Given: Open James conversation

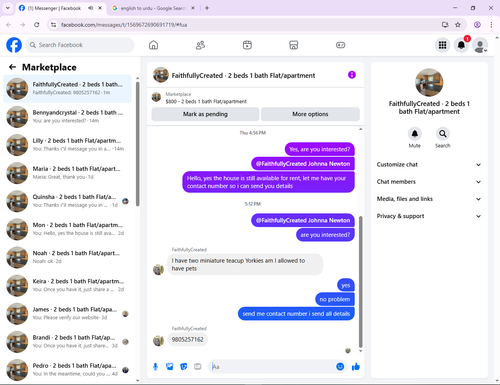Looking at the screenshot, I should pos(67,314).
